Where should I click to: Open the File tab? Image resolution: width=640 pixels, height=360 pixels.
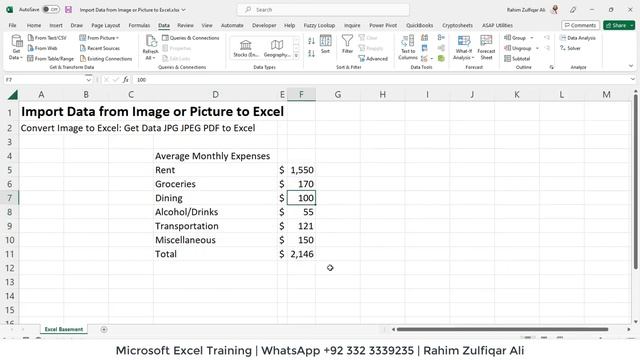pos(13,25)
